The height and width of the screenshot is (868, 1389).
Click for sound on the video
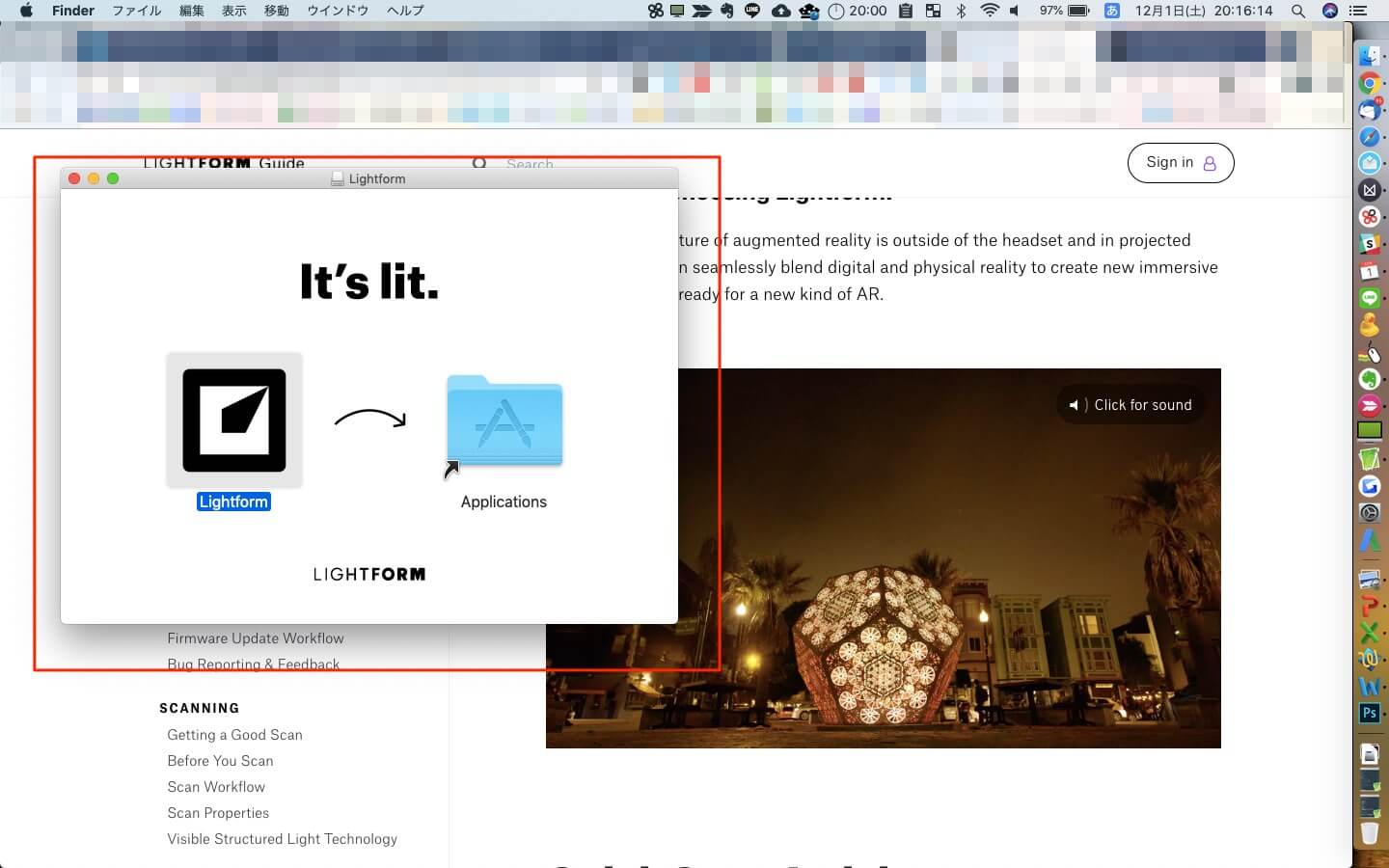point(1130,405)
